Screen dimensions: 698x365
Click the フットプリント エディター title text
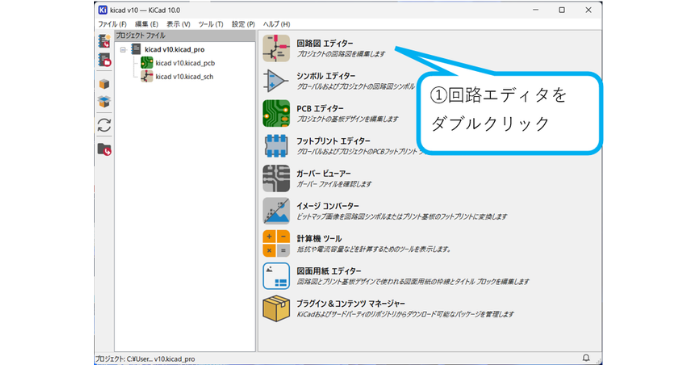[333, 141]
